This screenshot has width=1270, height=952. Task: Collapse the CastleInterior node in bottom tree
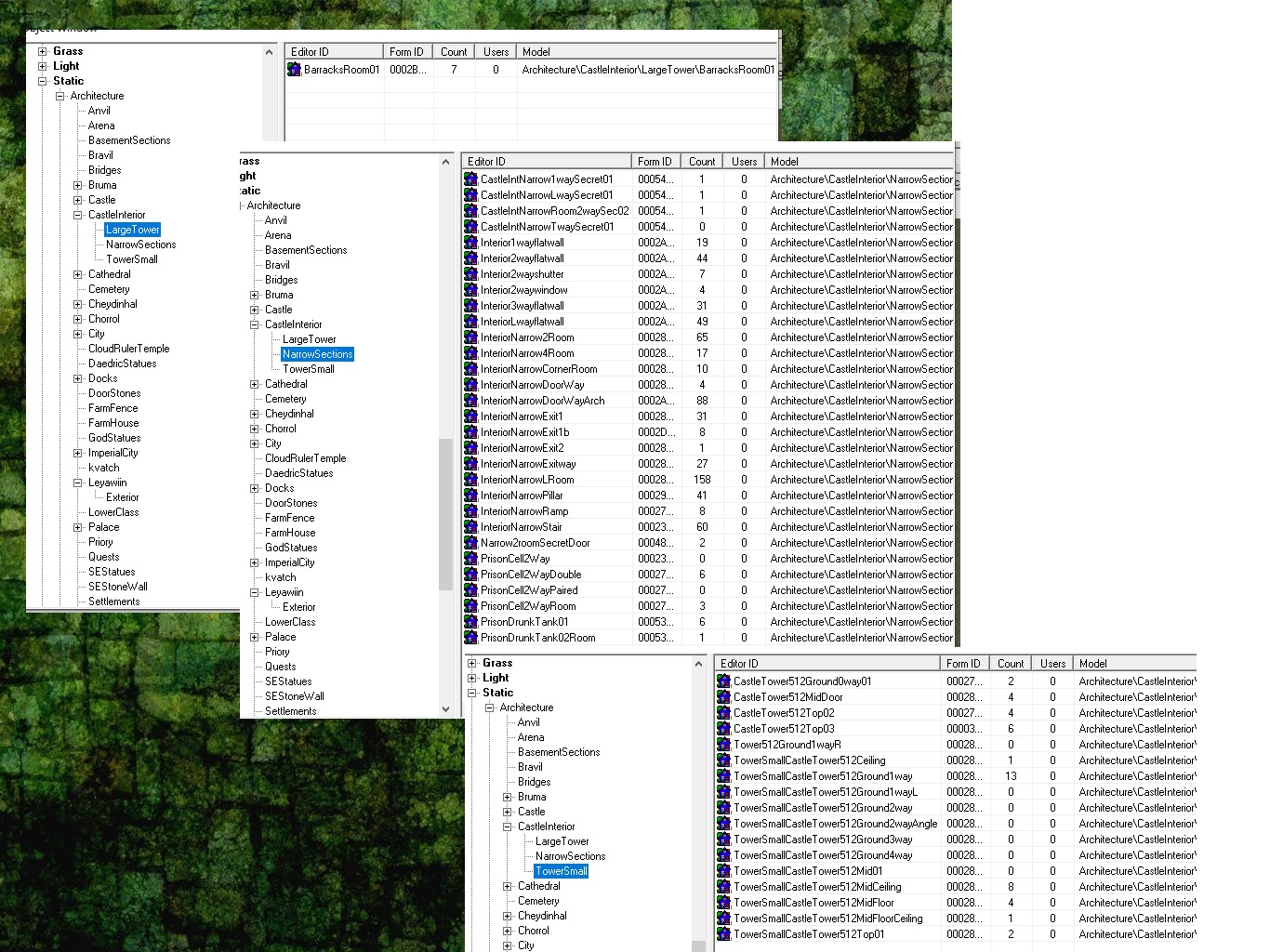pos(508,826)
